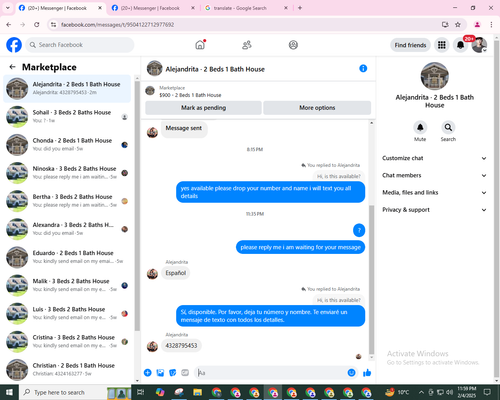This screenshot has height=400, width=500.
Task: Open Alejandrita conversation in the list
Action: (x=67, y=88)
